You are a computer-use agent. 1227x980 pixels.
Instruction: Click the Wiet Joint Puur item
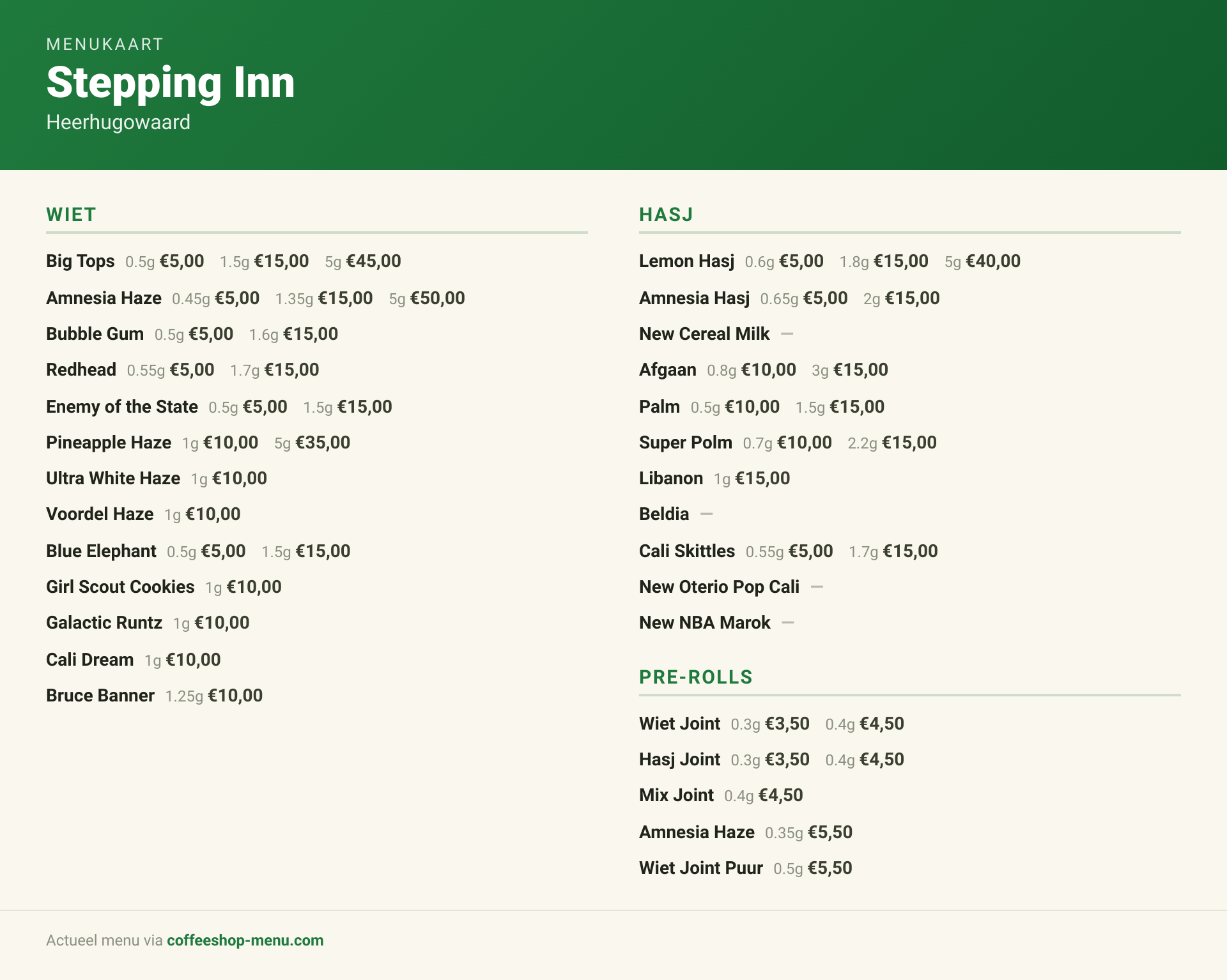(x=700, y=868)
